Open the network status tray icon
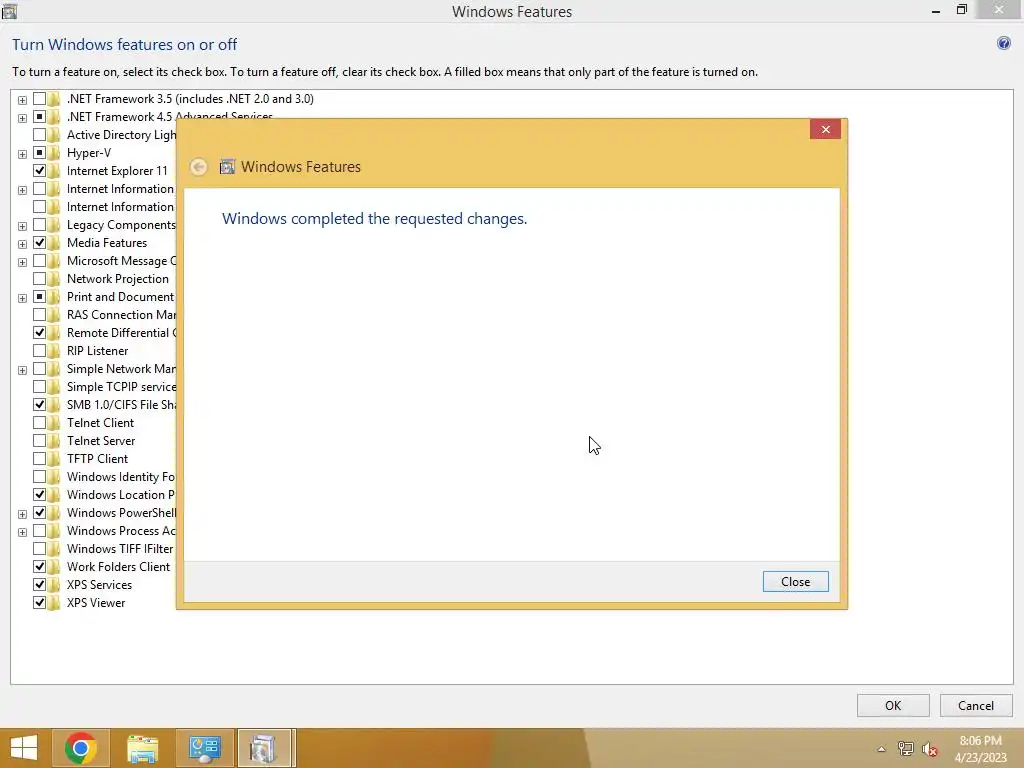 [905, 749]
